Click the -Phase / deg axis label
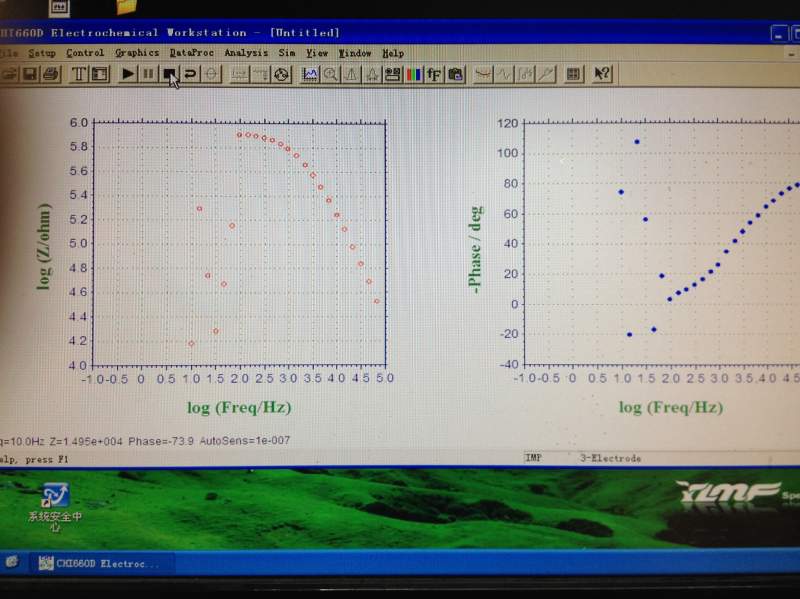 (x=474, y=250)
